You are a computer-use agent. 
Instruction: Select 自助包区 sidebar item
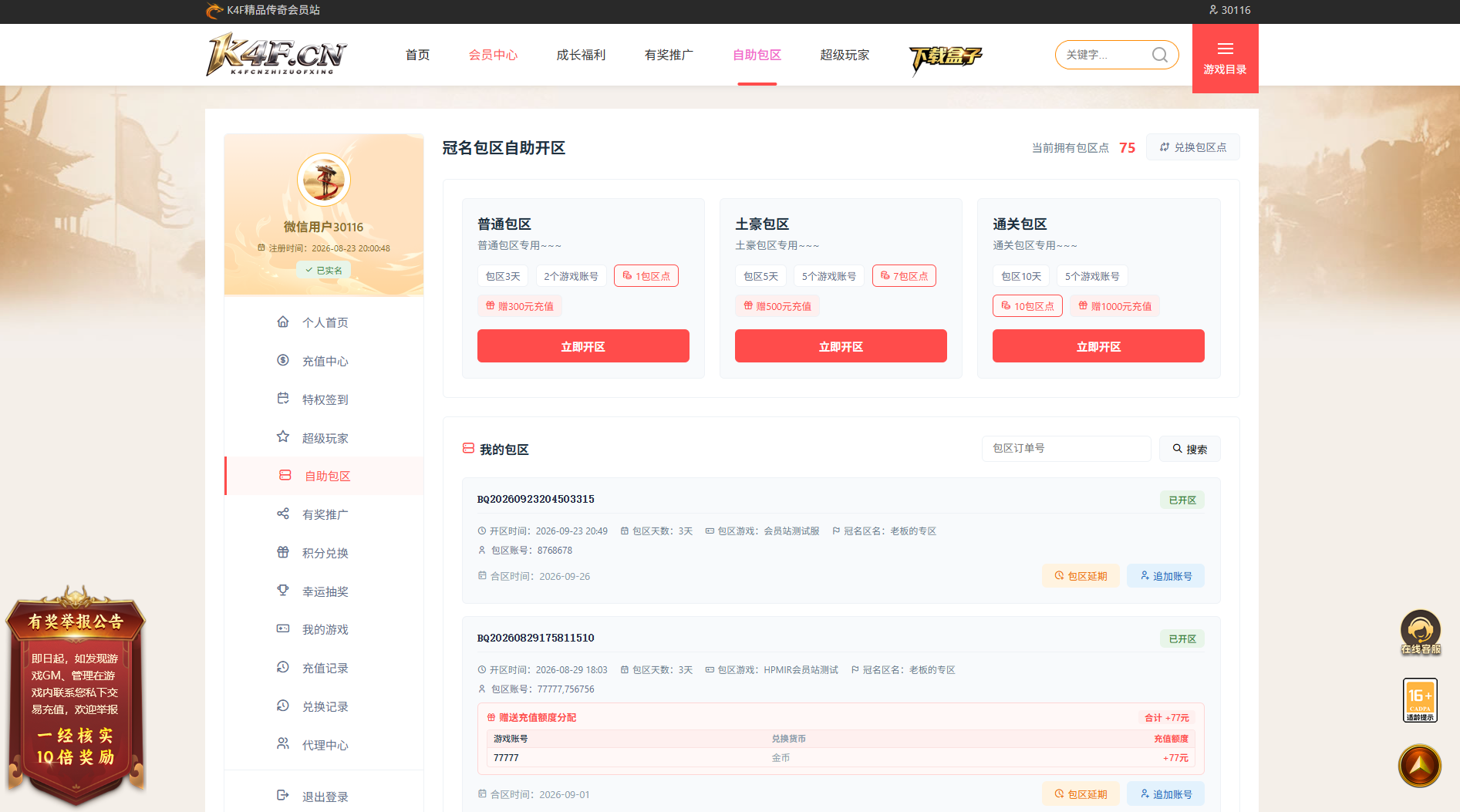pyautogui.click(x=324, y=476)
